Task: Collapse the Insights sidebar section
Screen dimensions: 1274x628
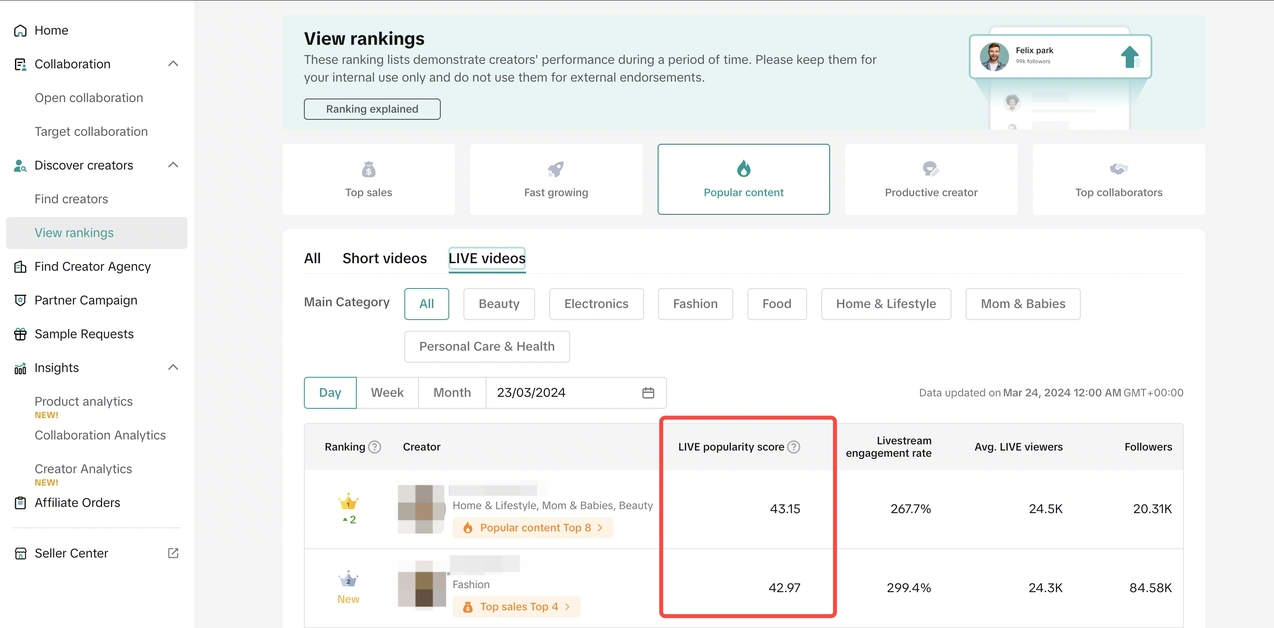Action: point(173,368)
